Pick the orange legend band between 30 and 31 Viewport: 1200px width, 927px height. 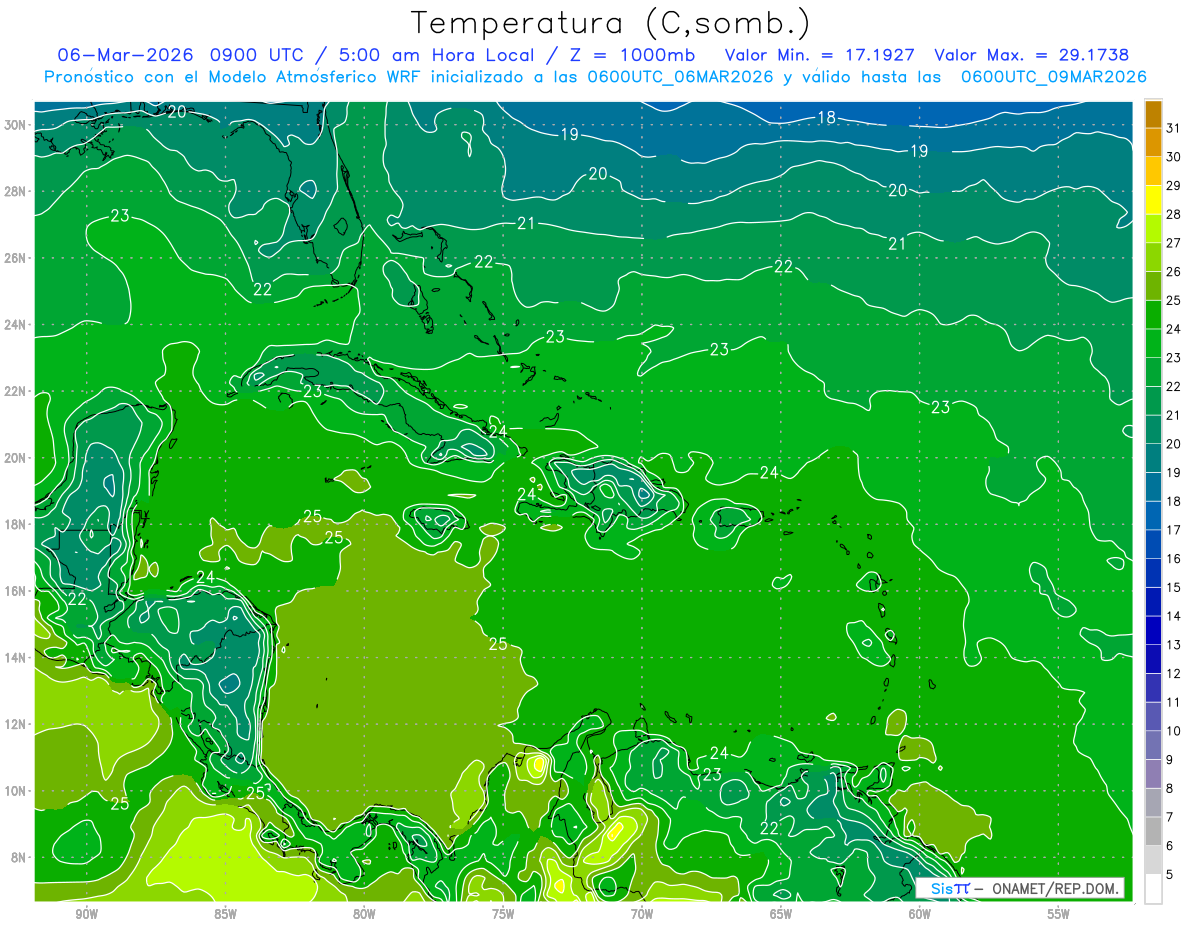[1153, 141]
